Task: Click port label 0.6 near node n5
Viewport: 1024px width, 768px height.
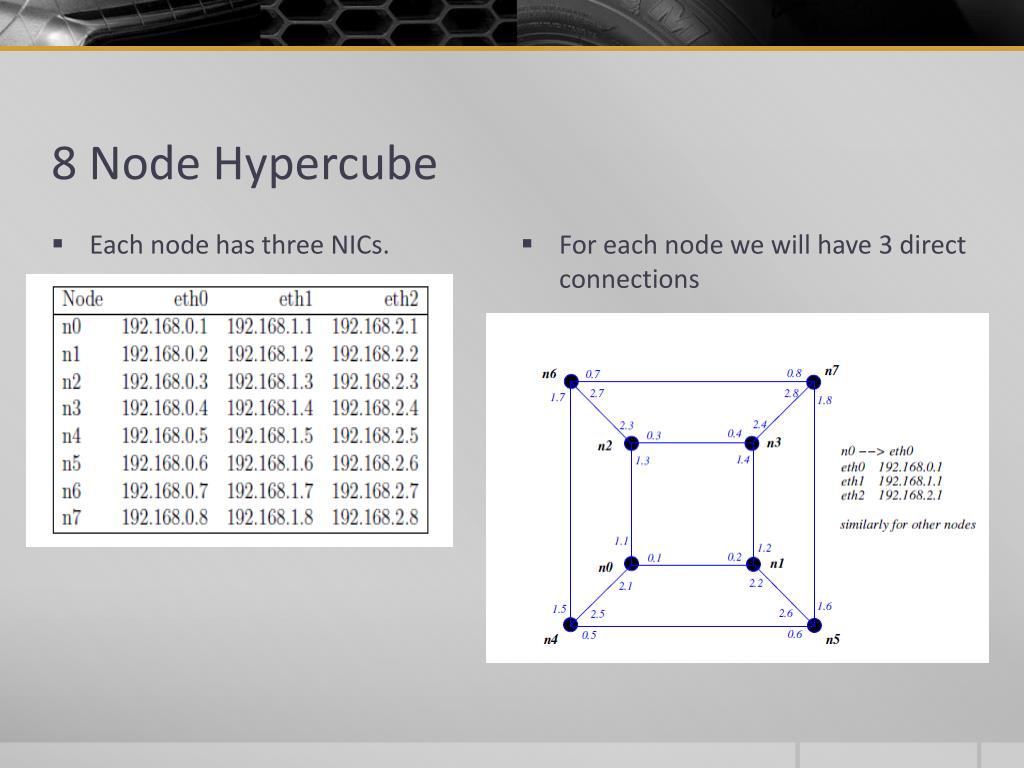Action: [795, 634]
